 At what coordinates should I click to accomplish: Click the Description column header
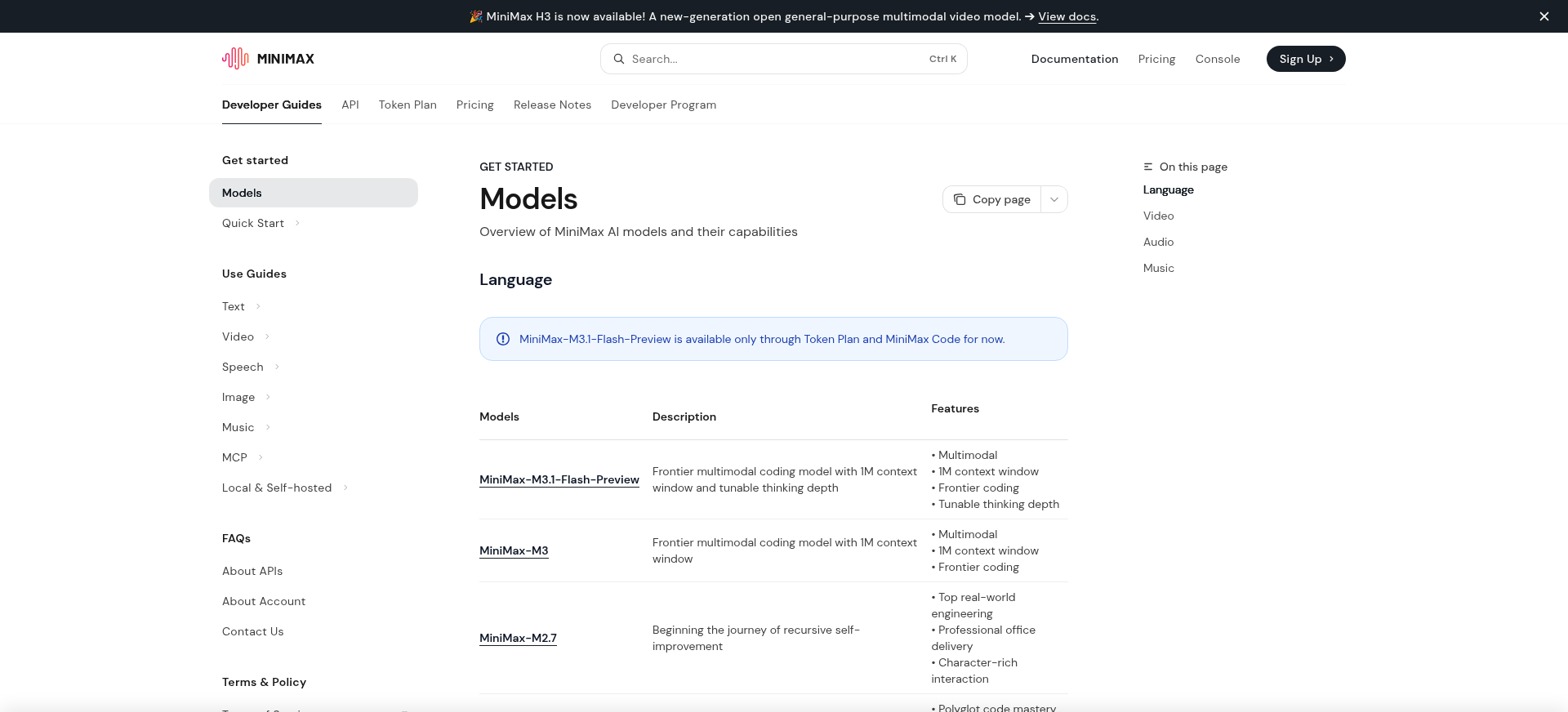pyautogui.click(x=684, y=417)
